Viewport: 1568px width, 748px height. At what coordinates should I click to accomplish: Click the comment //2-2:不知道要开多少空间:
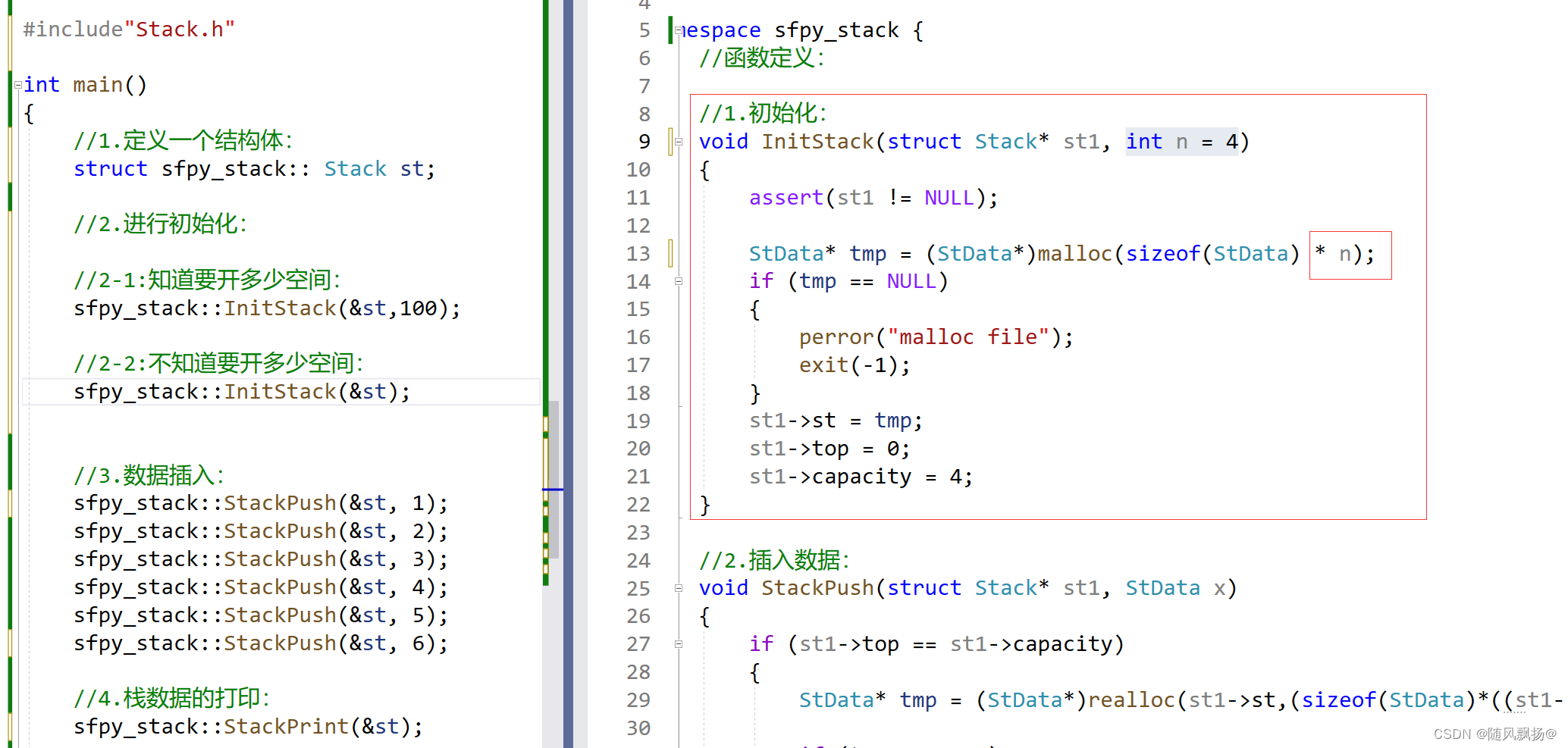tap(218, 364)
